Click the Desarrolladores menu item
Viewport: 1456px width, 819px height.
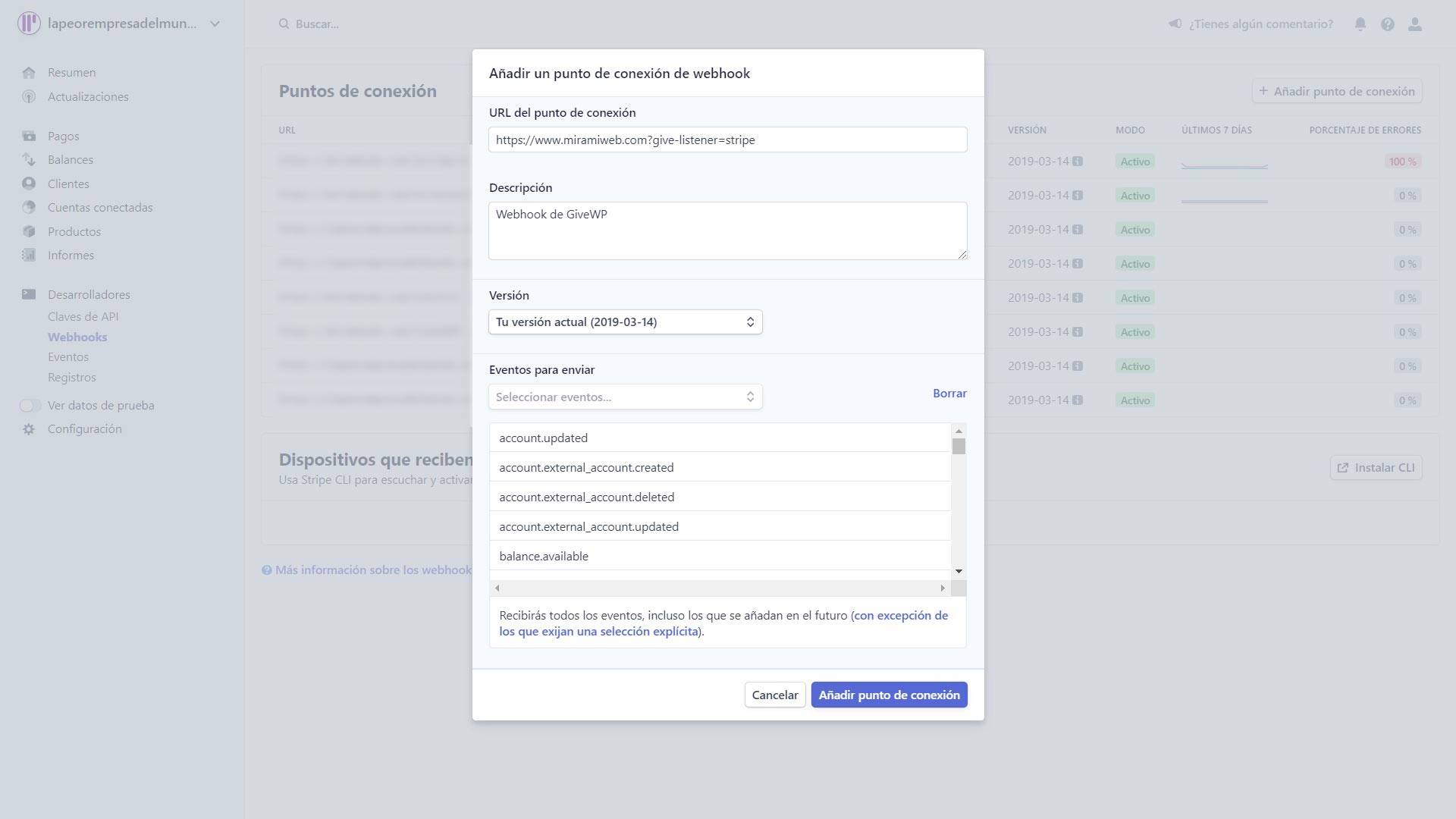(x=89, y=295)
